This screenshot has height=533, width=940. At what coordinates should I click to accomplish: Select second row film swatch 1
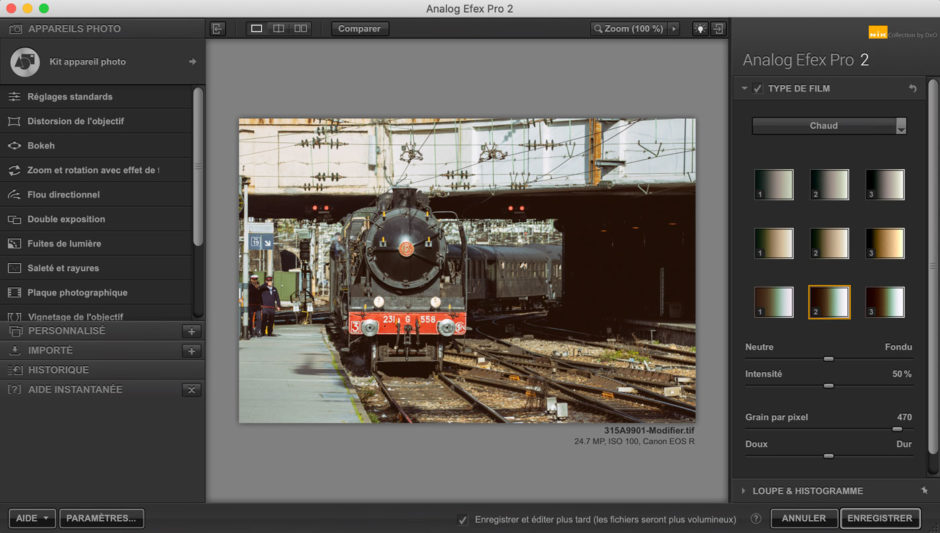click(774, 243)
